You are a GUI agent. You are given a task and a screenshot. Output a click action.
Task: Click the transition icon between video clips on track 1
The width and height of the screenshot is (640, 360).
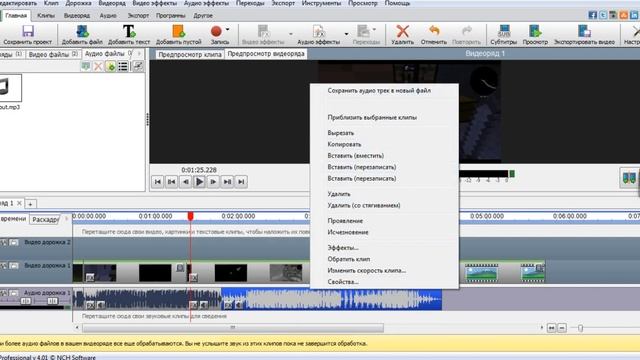tap(180, 268)
